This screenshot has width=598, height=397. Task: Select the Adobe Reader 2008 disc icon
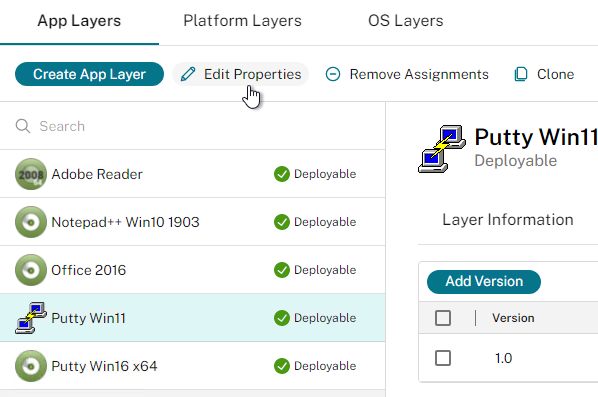click(x=31, y=174)
